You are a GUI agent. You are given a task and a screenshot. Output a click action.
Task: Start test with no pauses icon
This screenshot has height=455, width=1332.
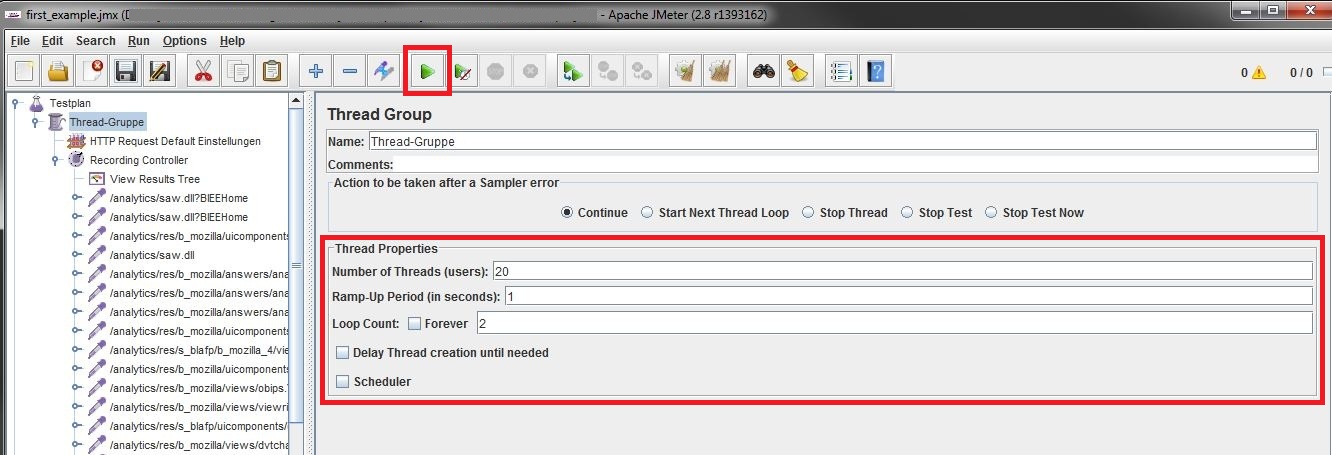coord(462,71)
